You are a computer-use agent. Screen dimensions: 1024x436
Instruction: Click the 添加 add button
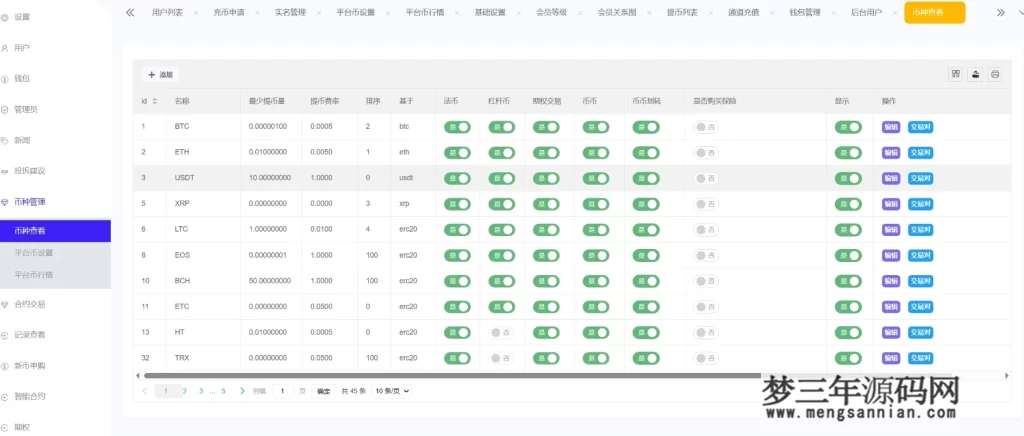pos(160,75)
